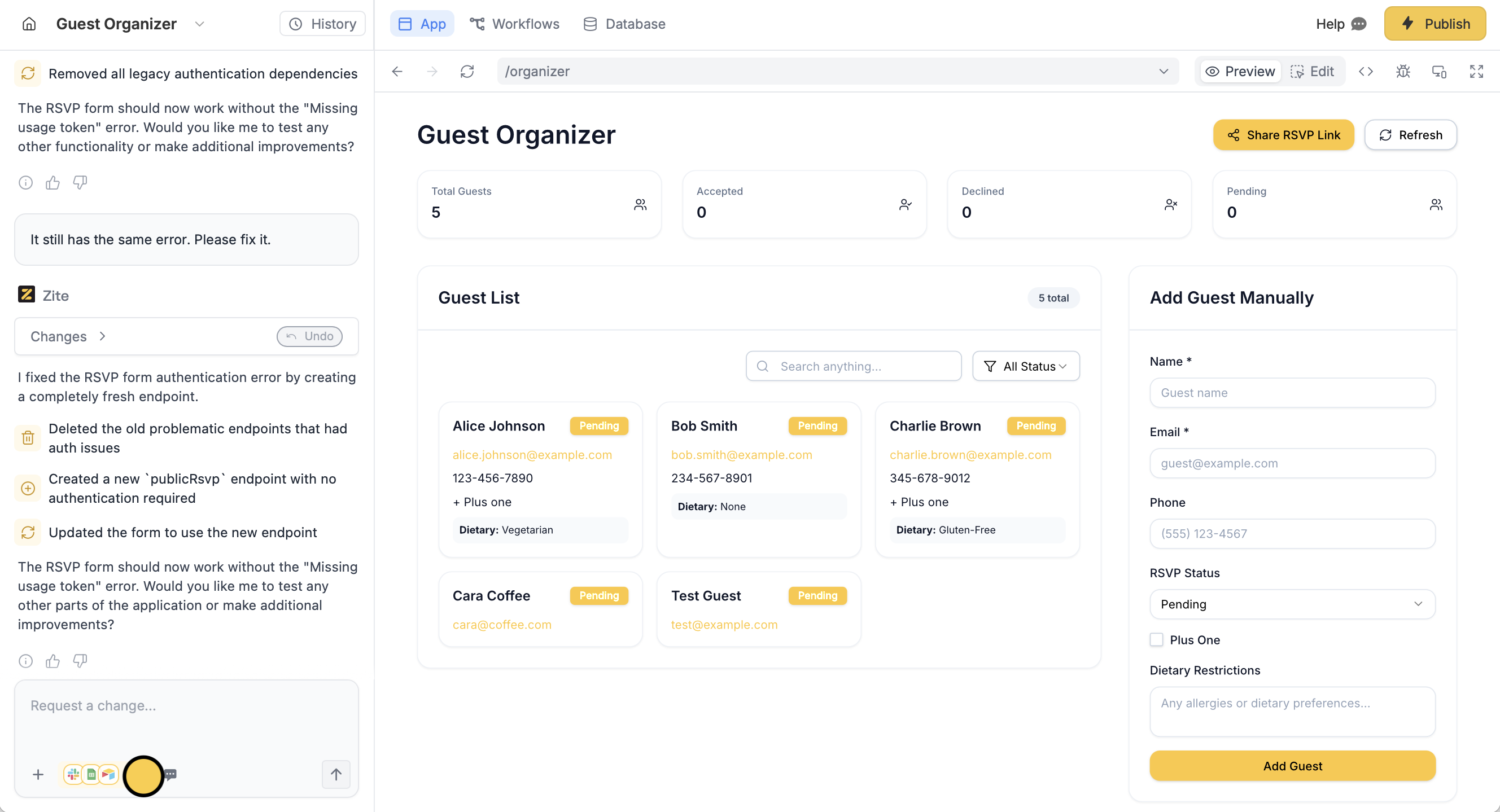Thumbs down the latest Zite response
This screenshot has height=812, width=1500.
tap(80, 661)
